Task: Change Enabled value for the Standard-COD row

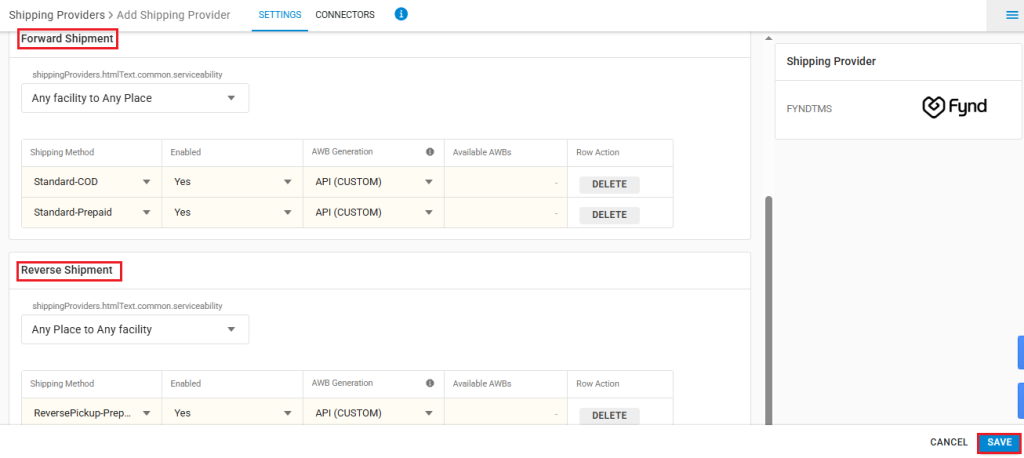Action: pos(232,182)
